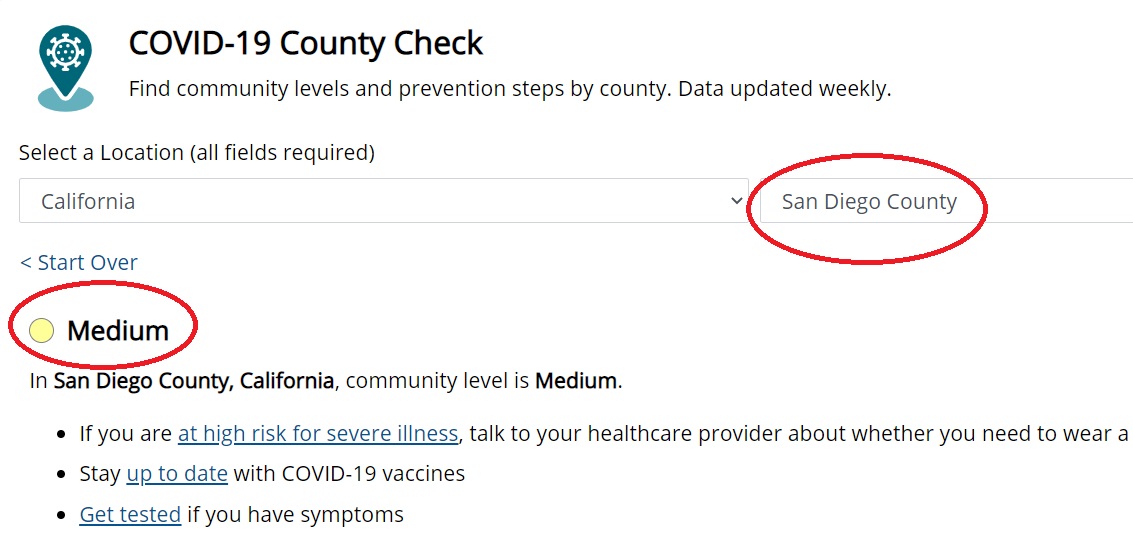The image size is (1133, 549).
Task: Click the chevron arrow on the state selector
Action: point(737,201)
